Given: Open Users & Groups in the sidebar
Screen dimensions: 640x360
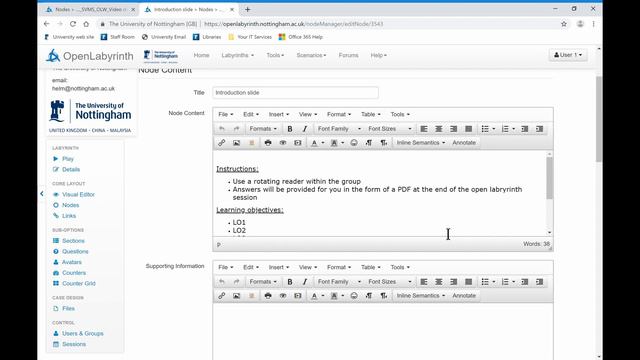Looking at the screenshot, I should click(x=82, y=333).
